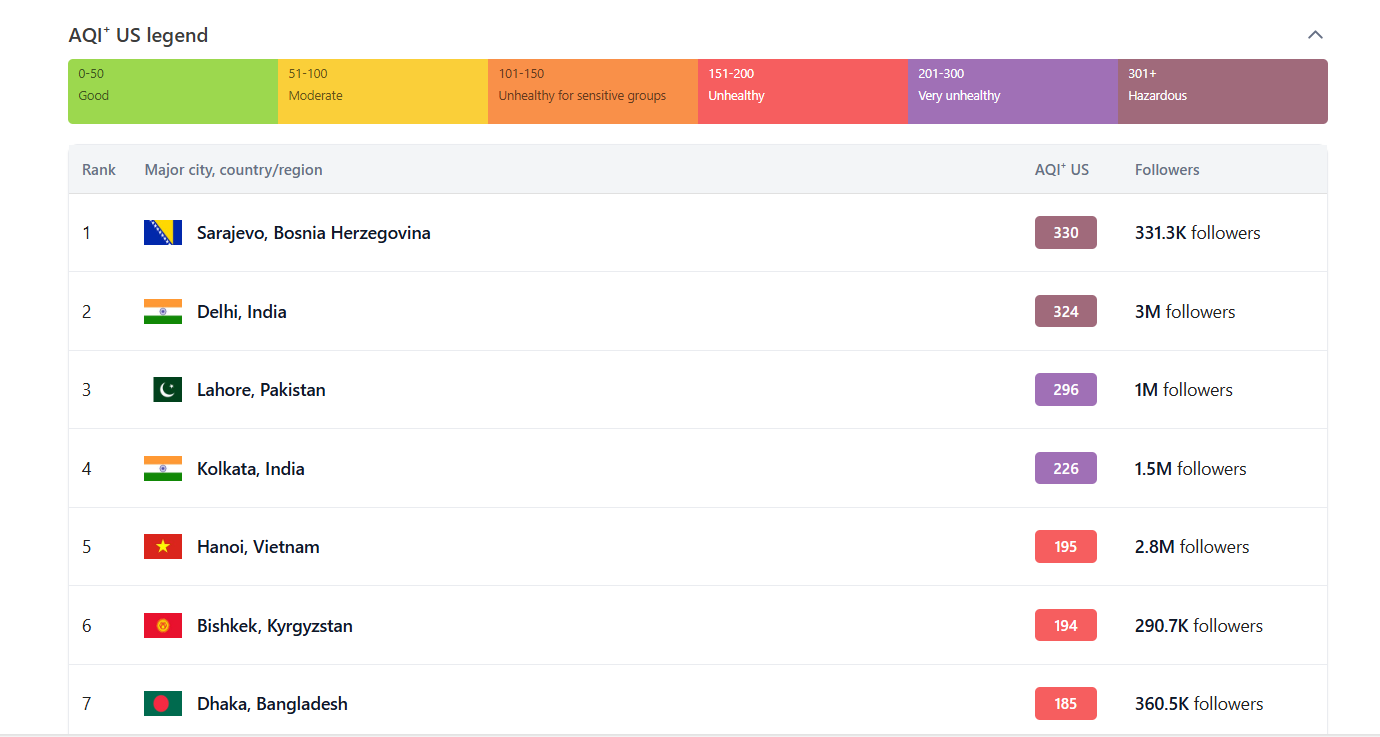Collapse the AQI US legend chevron
This screenshot has height=737, width=1380.
point(1315,35)
